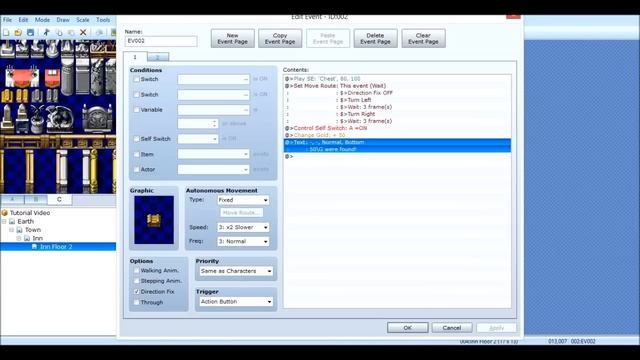640x360 pixels.
Task: Open the Autonomous Movement Type dropdown
Action: point(243,200)
